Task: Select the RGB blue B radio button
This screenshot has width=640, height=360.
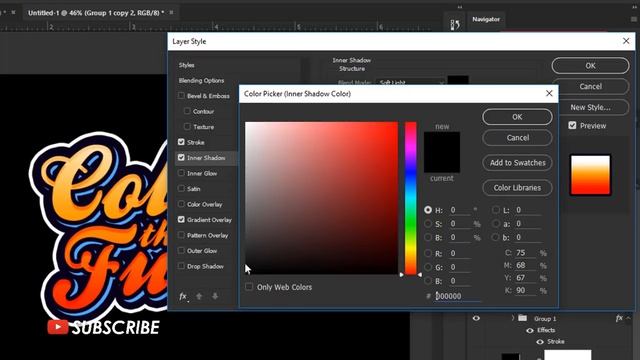Action: pos(428,281)
